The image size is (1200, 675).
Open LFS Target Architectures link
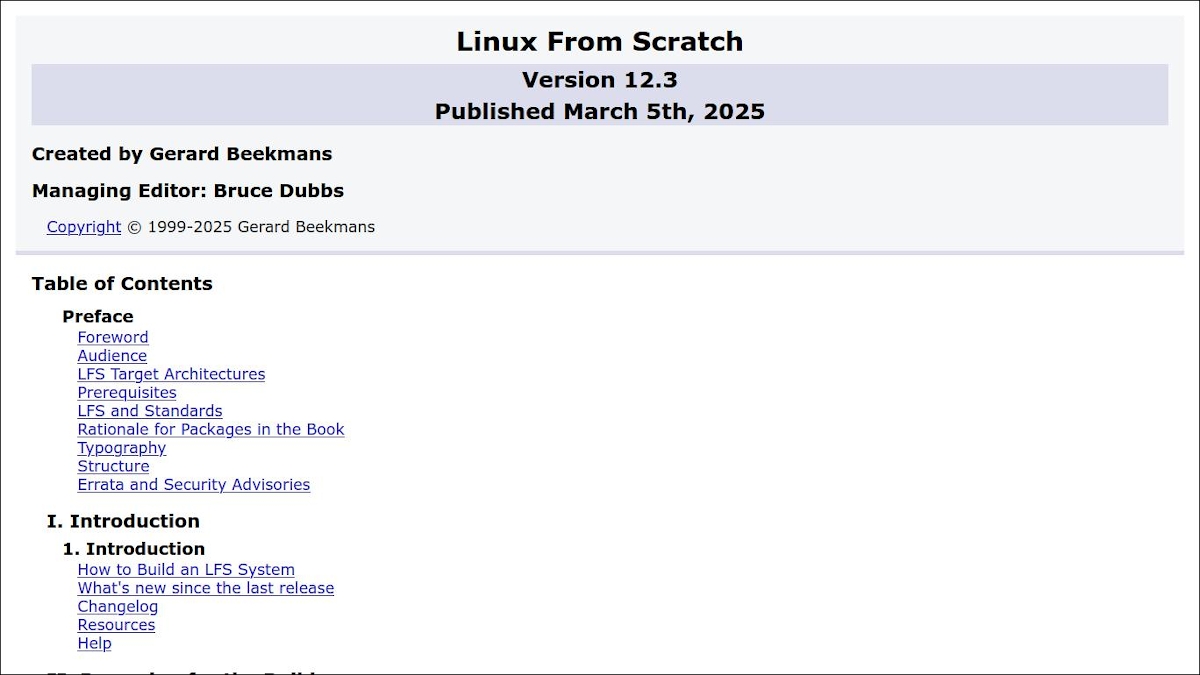pos(171,374)
